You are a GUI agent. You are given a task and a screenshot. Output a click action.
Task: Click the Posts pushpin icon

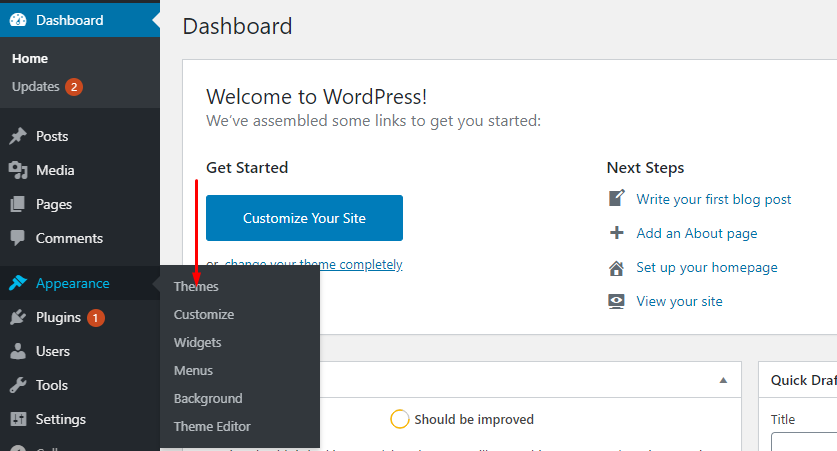pyautogui.click(x=18, y=136)
